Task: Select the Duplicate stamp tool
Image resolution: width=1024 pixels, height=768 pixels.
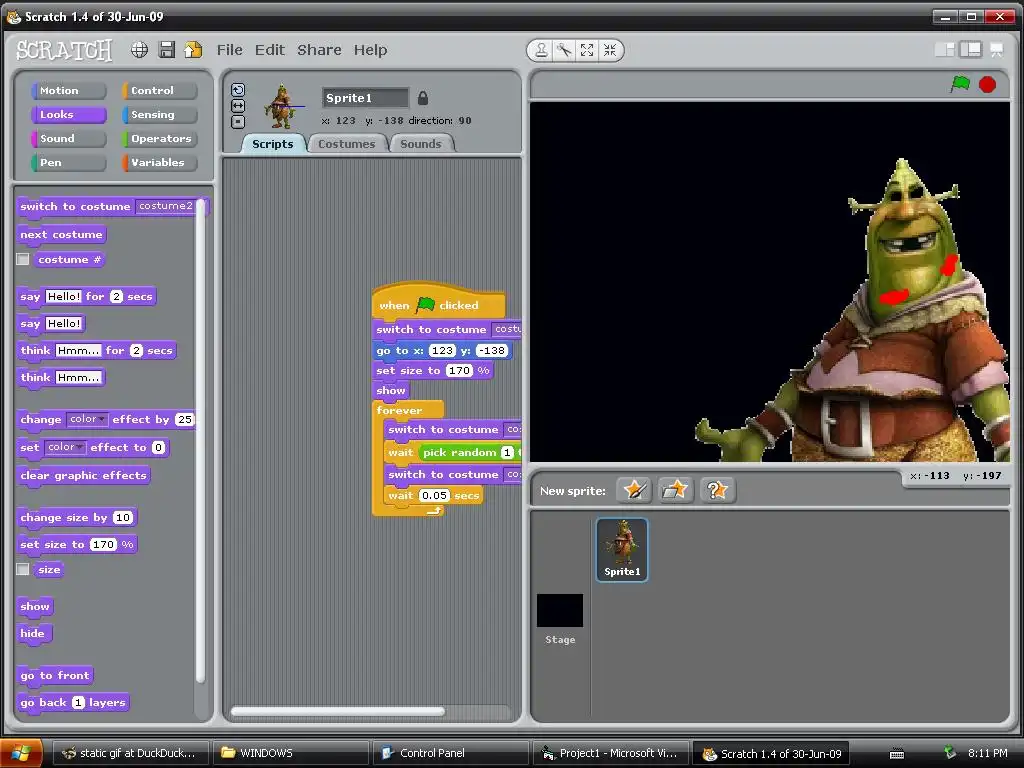Action: click(541, 50)
